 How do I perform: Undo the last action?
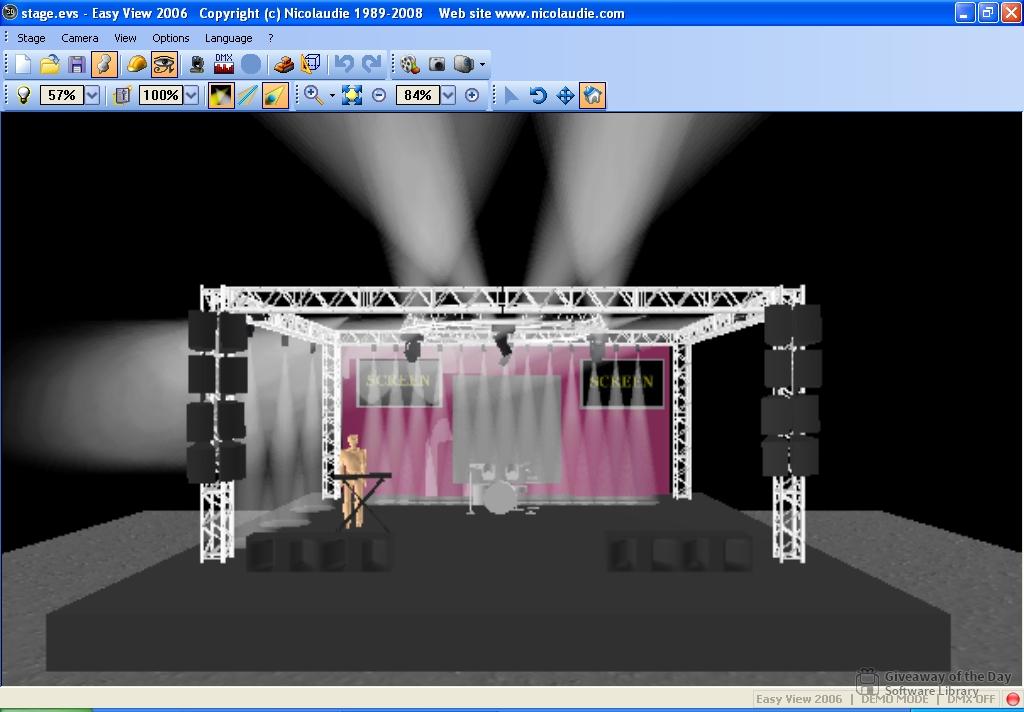pyautogui.click(x=344, y=64)
